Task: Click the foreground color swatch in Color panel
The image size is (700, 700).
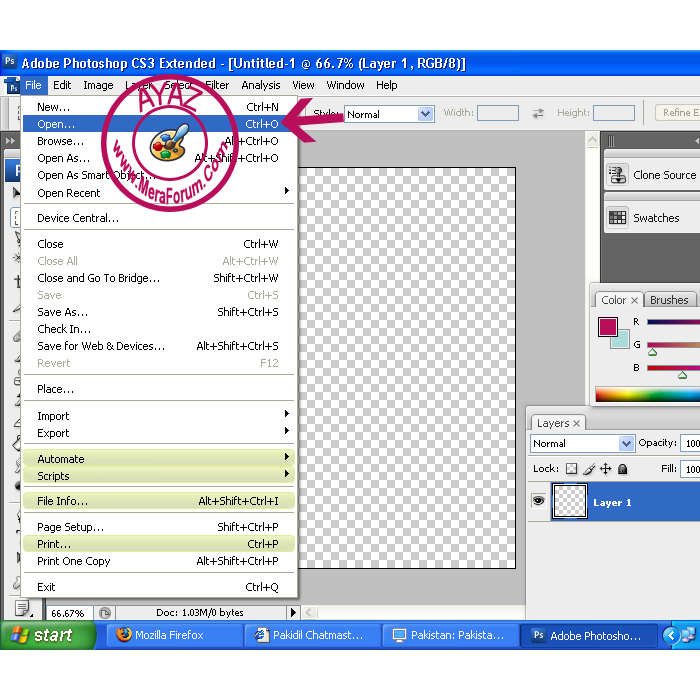Action: [608, 326]
